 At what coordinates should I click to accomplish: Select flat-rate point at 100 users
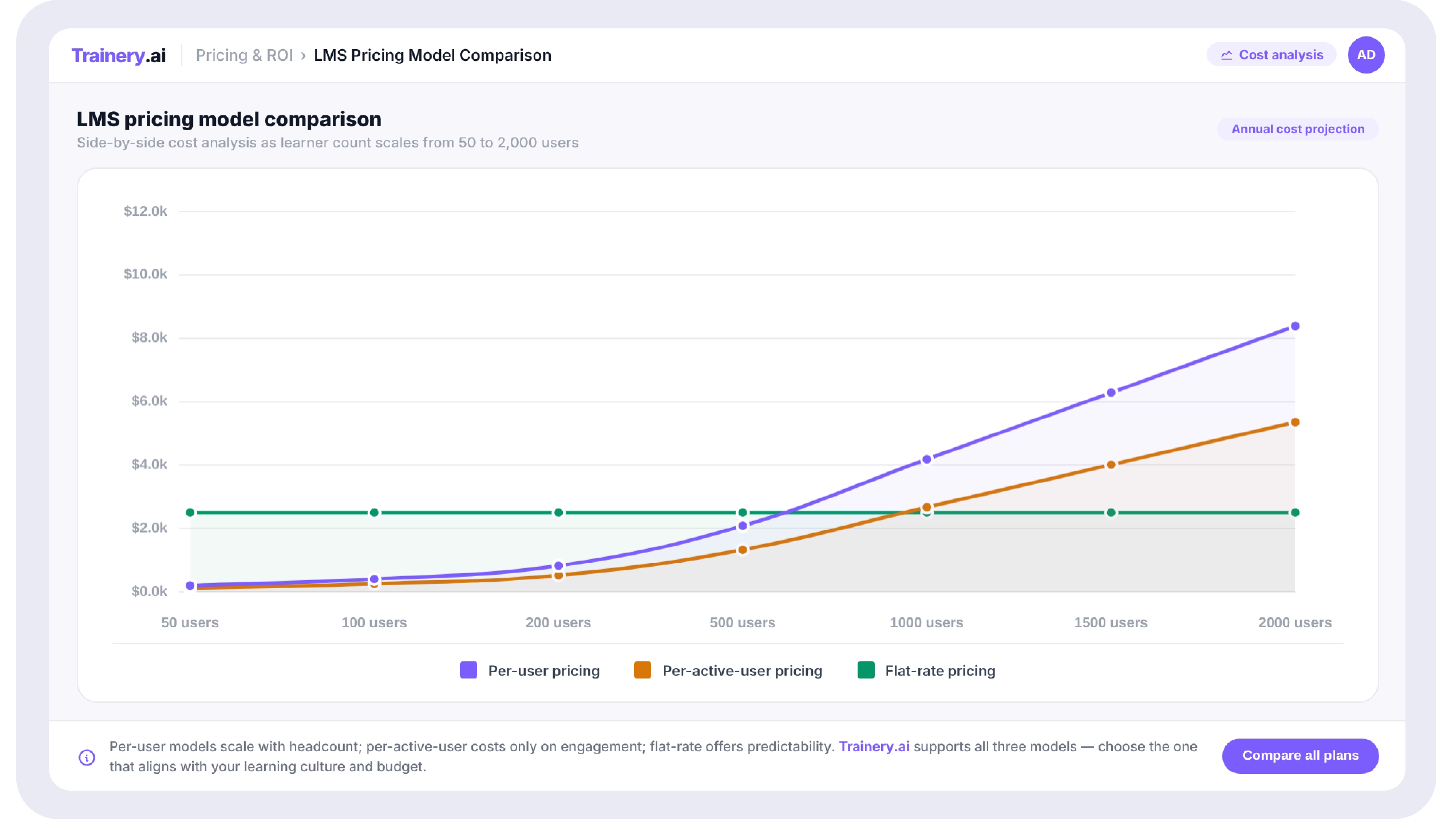click(x=374, y=513)
